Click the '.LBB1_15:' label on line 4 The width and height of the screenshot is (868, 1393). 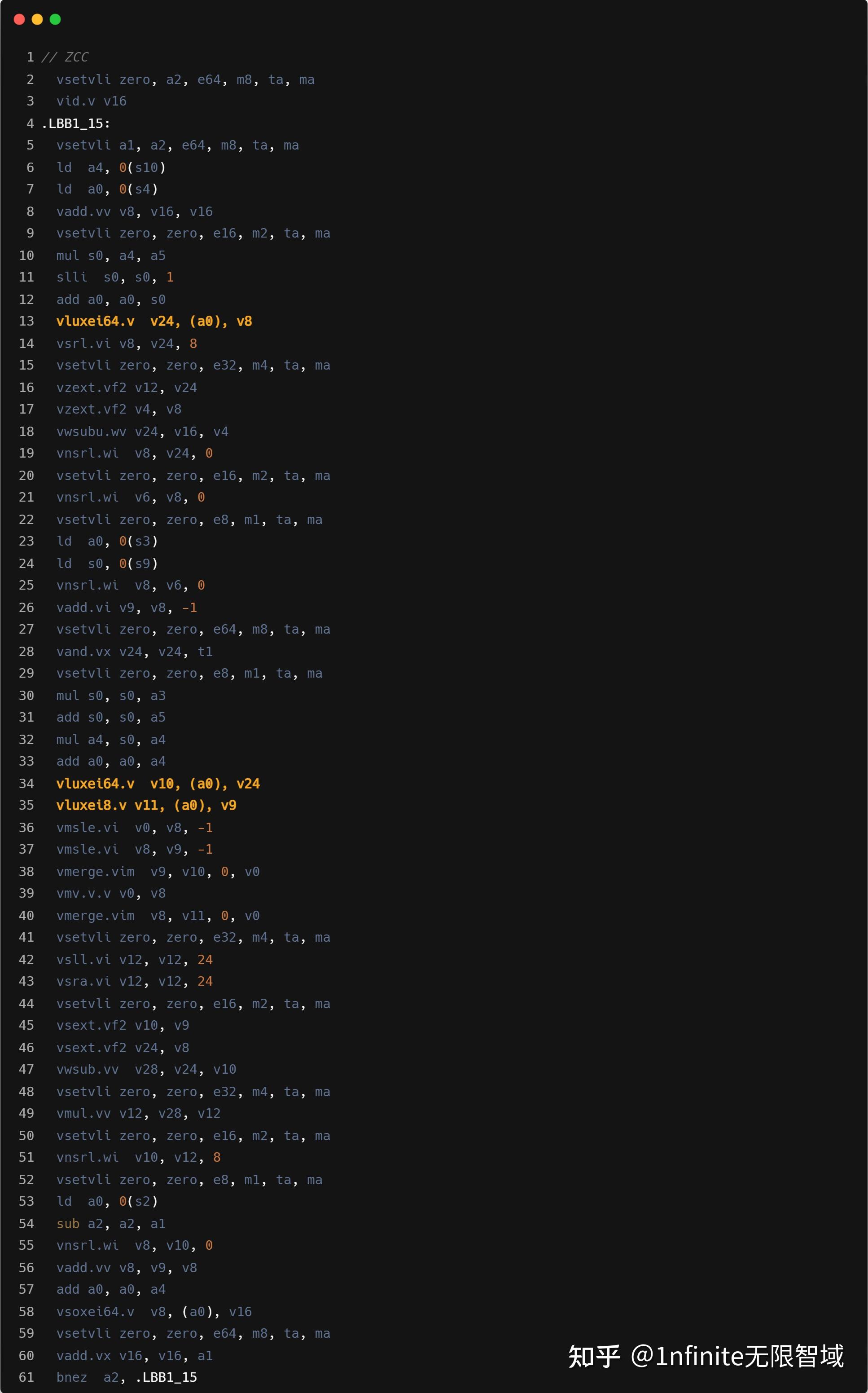(x=75, y=123)
